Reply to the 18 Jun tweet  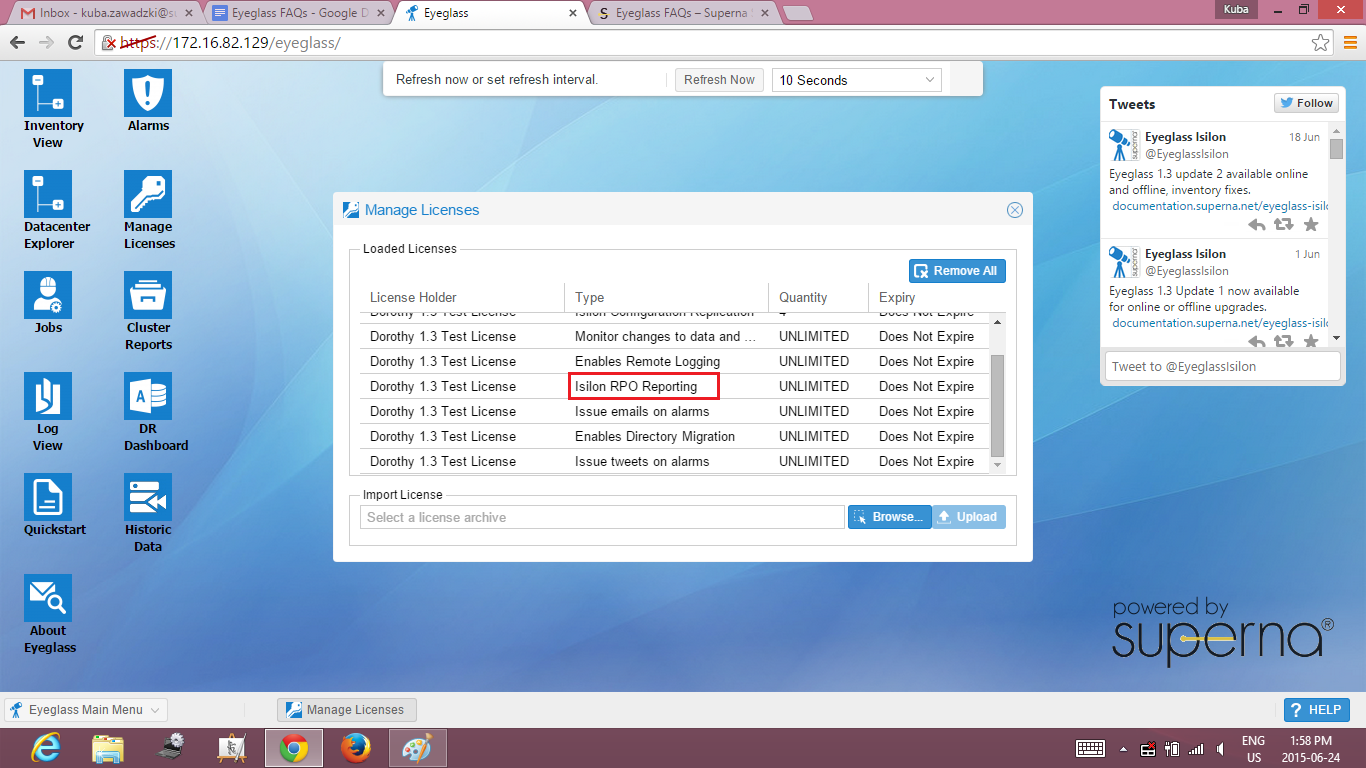point(1257,225)
